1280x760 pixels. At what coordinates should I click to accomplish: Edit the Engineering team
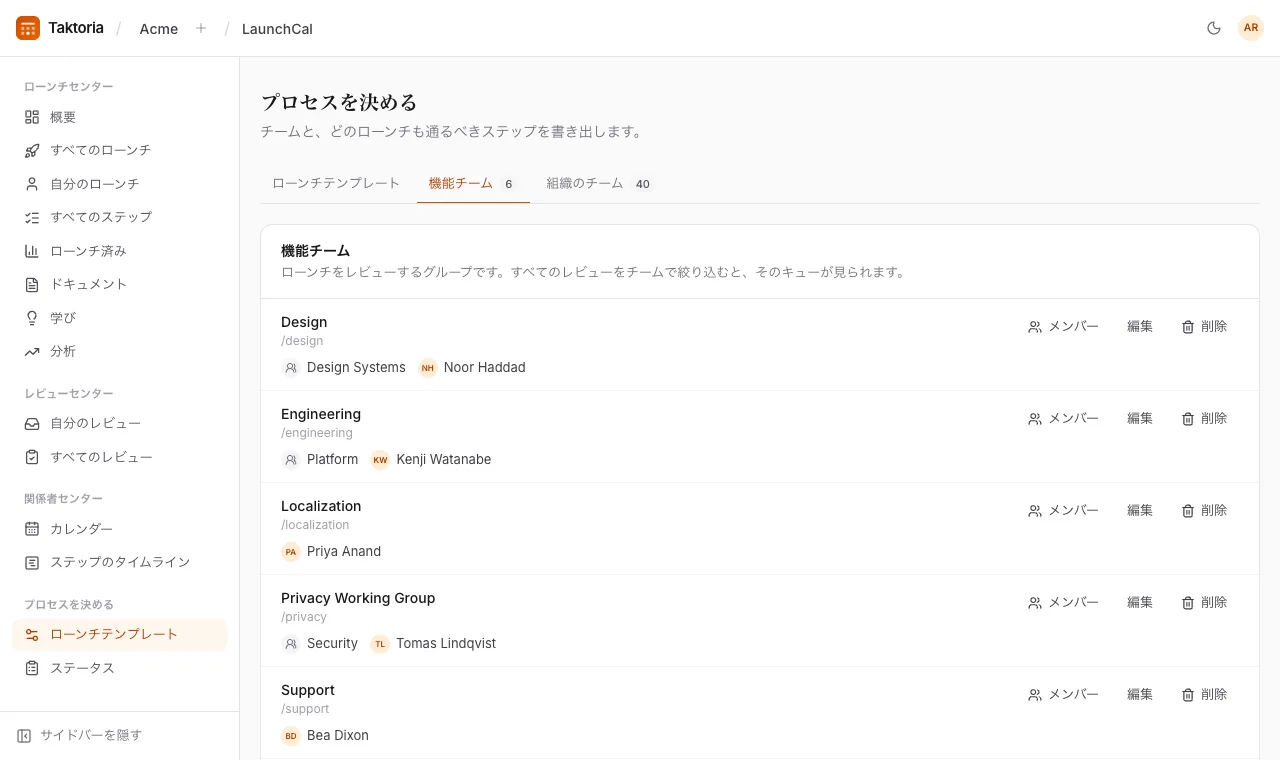pyautogui.click(x=1140, y=418)
